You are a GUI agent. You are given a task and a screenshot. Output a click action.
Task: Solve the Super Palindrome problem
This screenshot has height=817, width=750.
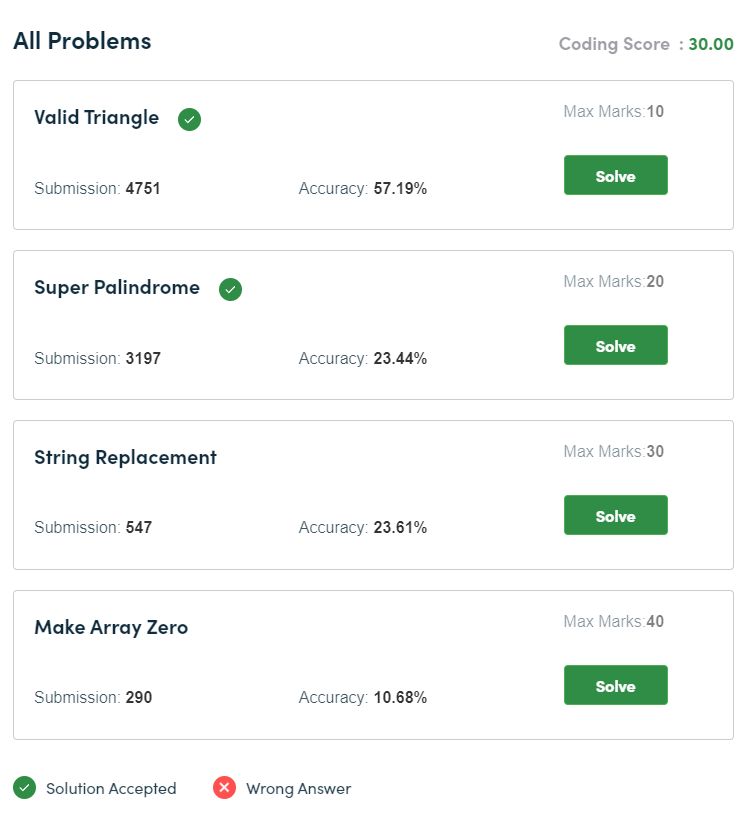[616, 345]
